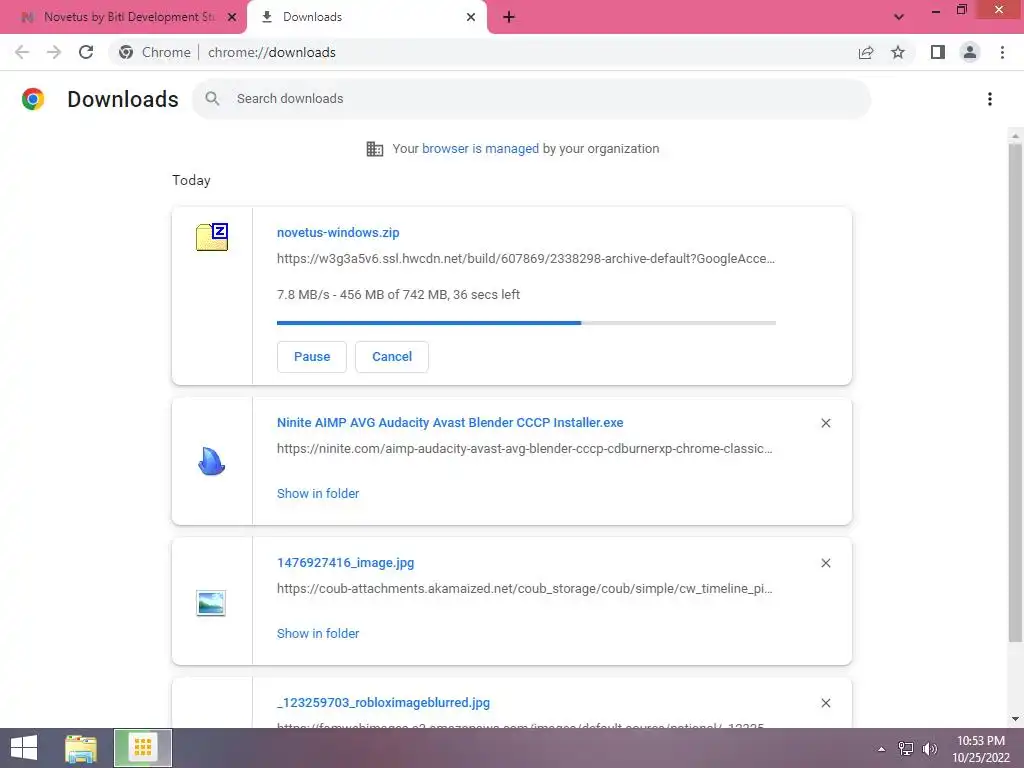
Task: Open the 'browser is managed' link
Action: tap(480, 149)
